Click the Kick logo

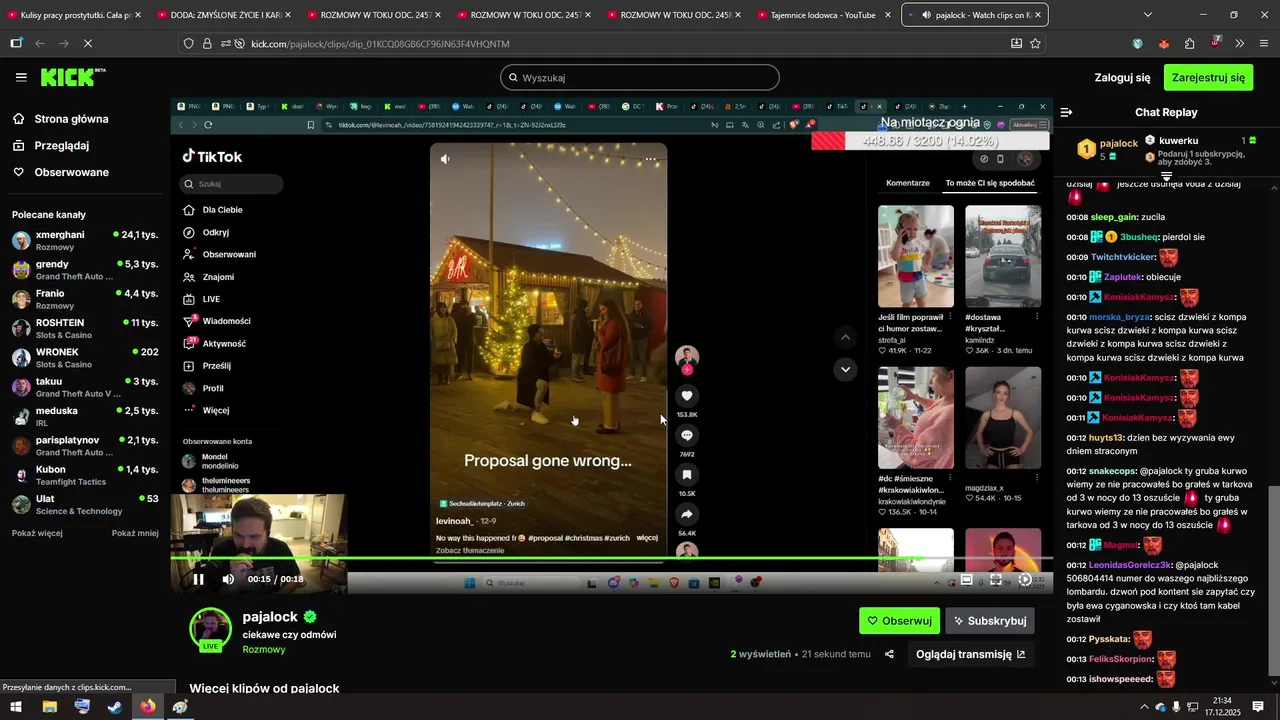pyautogui.click(x=72, y=77)
